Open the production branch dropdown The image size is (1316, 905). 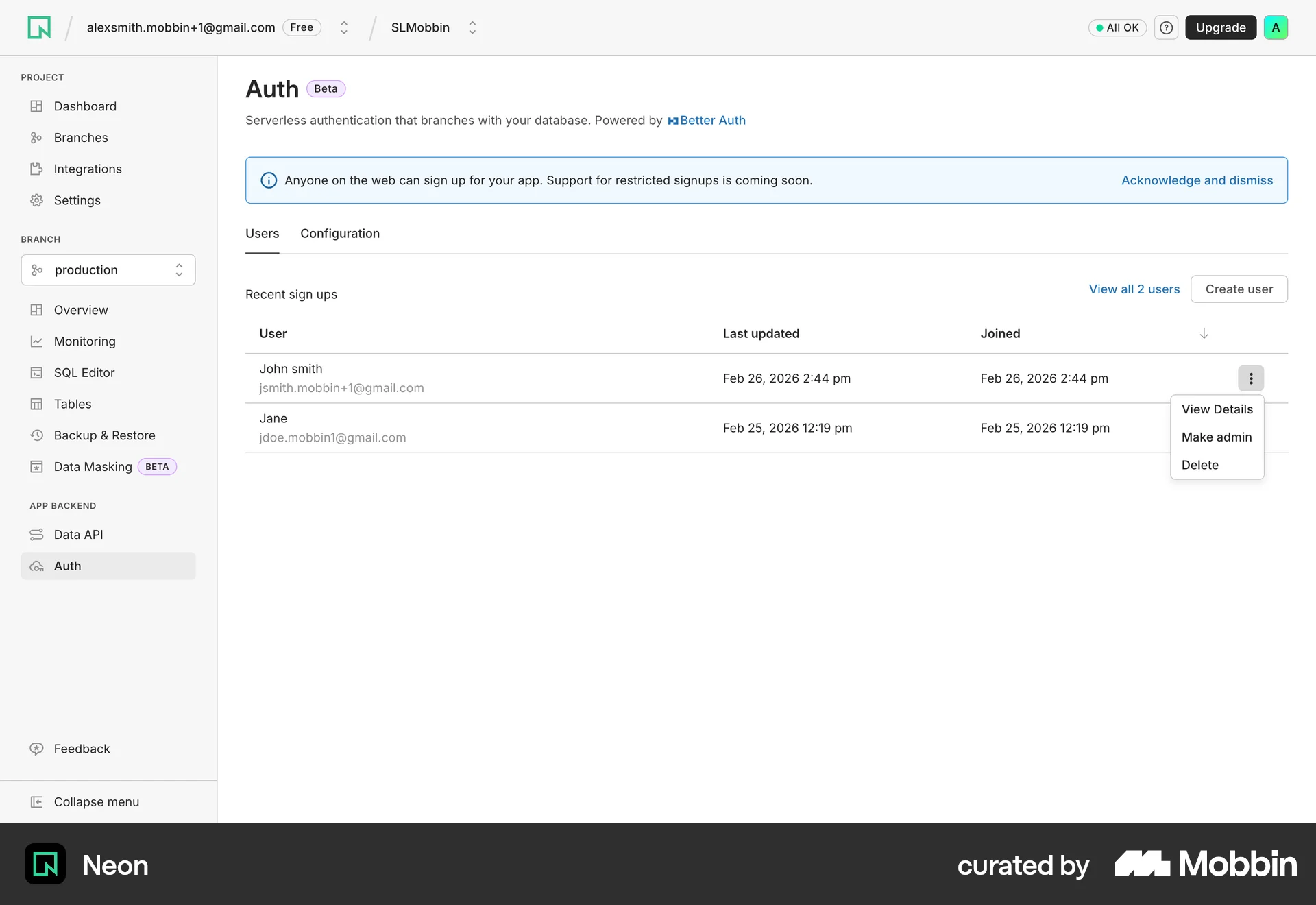pyautogui.click(x=108, y=270)
